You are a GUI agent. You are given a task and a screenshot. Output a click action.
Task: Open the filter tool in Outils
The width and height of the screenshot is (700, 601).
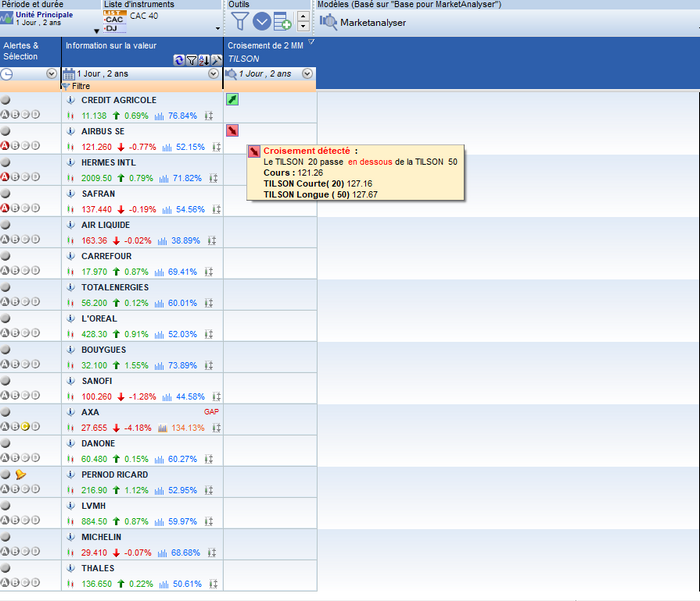pos(240,21)
